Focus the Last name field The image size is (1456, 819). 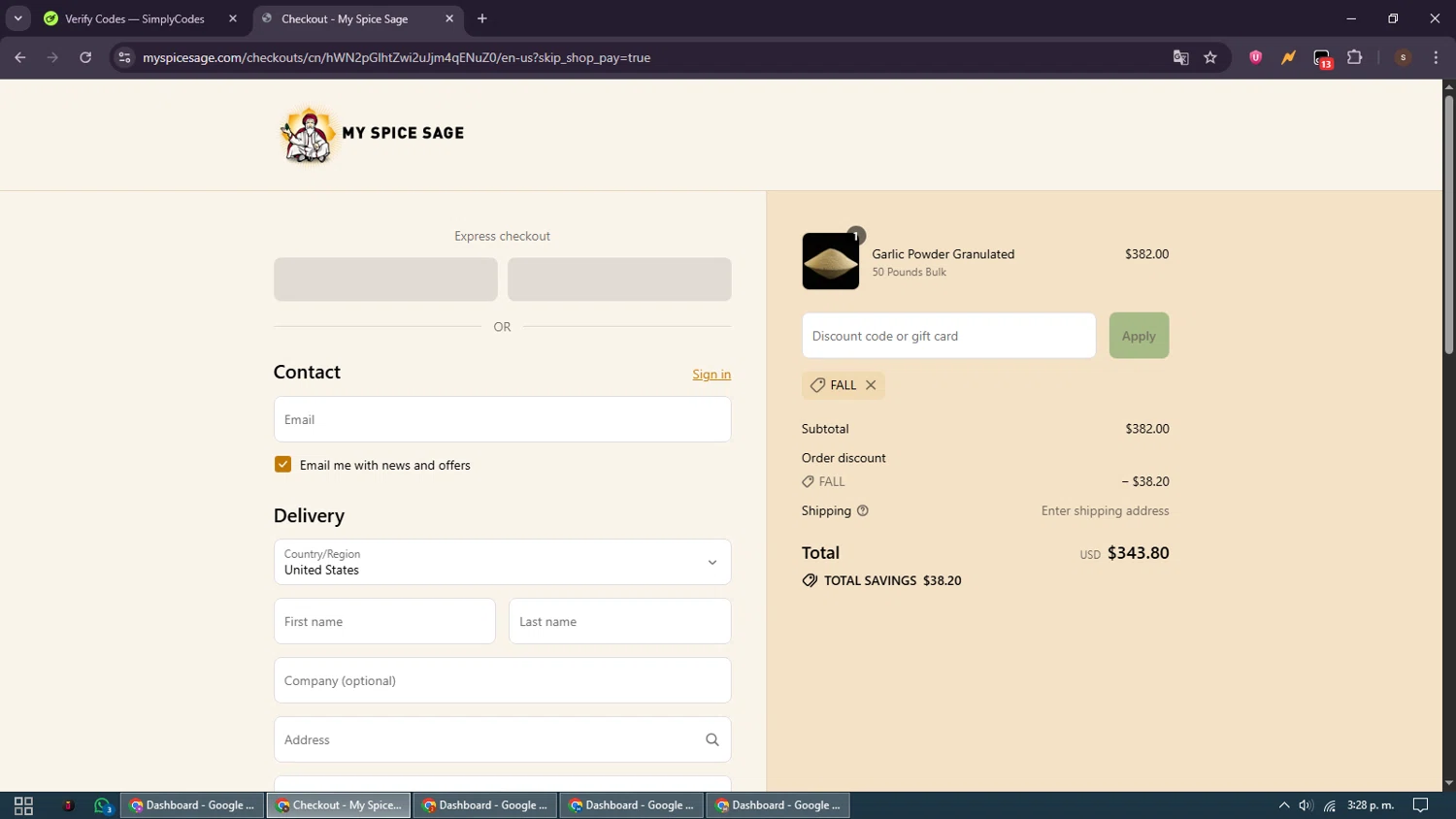click(x=619, y=621)
